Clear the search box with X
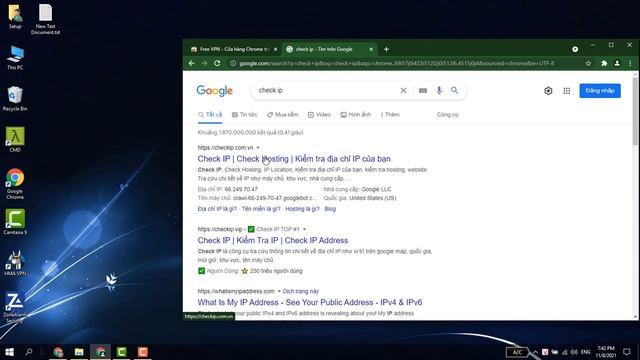This screenshot has width=640, height=360. [403, 91]
